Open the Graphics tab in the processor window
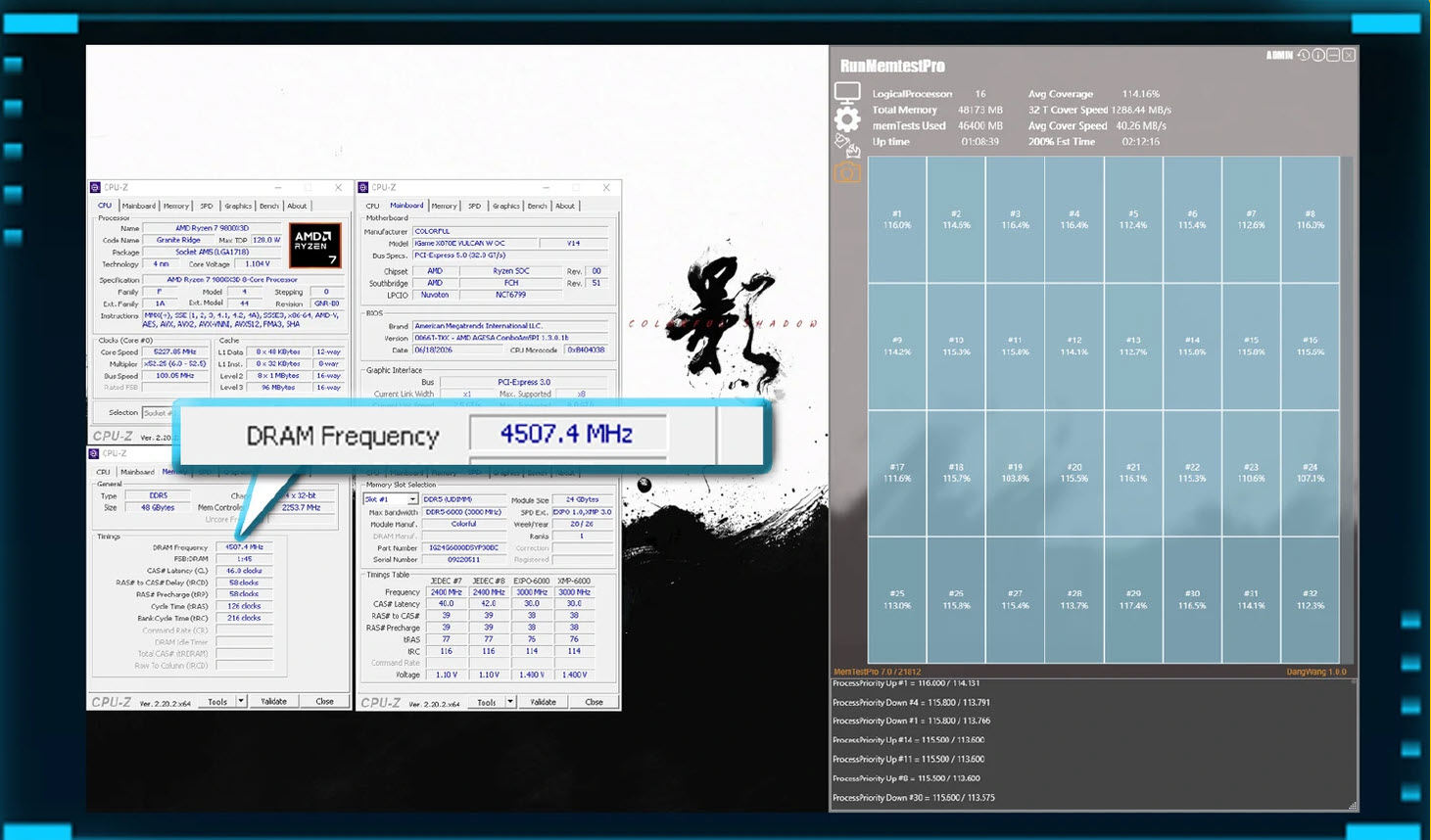 point(238,206)
